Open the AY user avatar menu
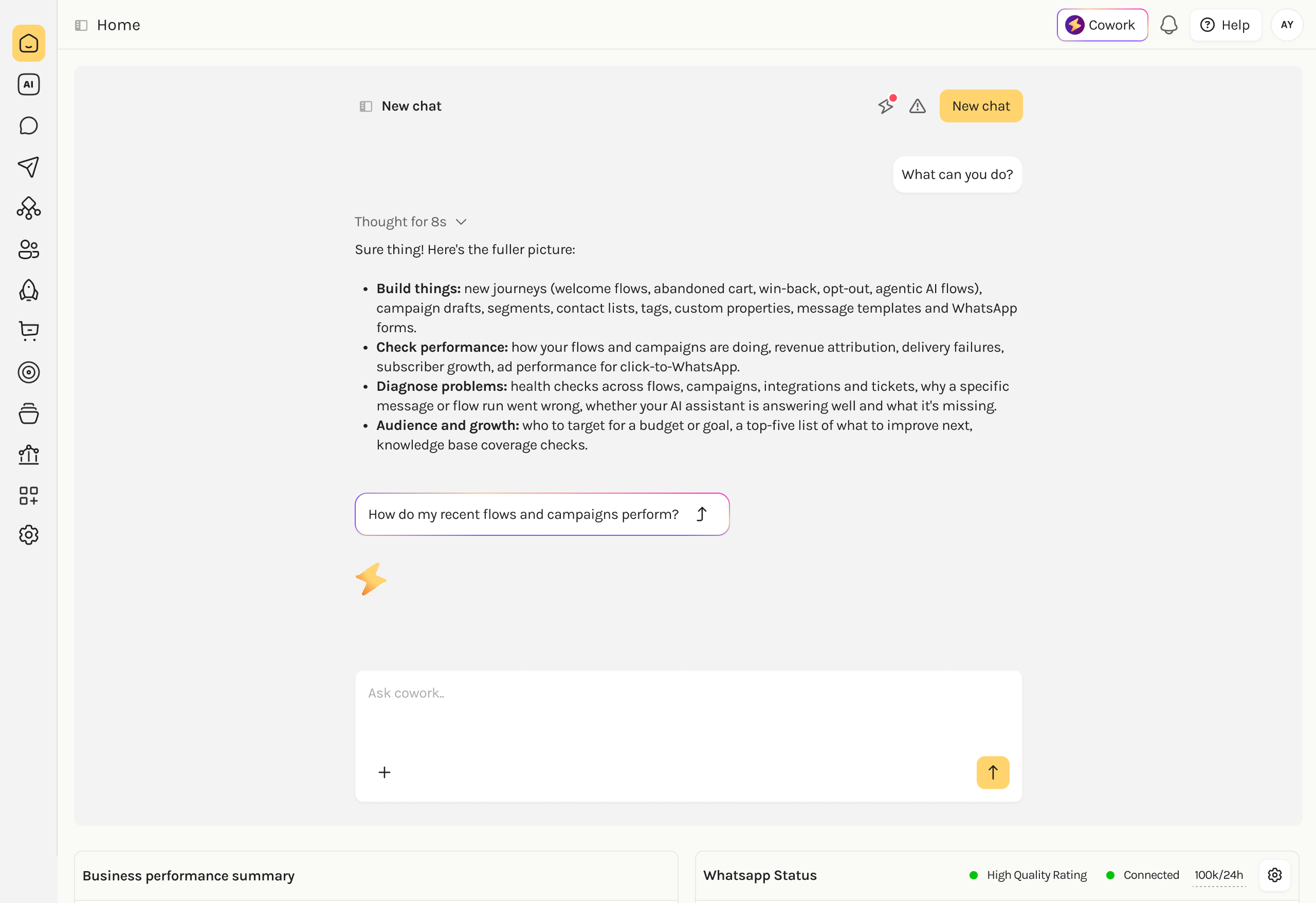Viewport: 1316px width, 903px height. point(1287,25)
